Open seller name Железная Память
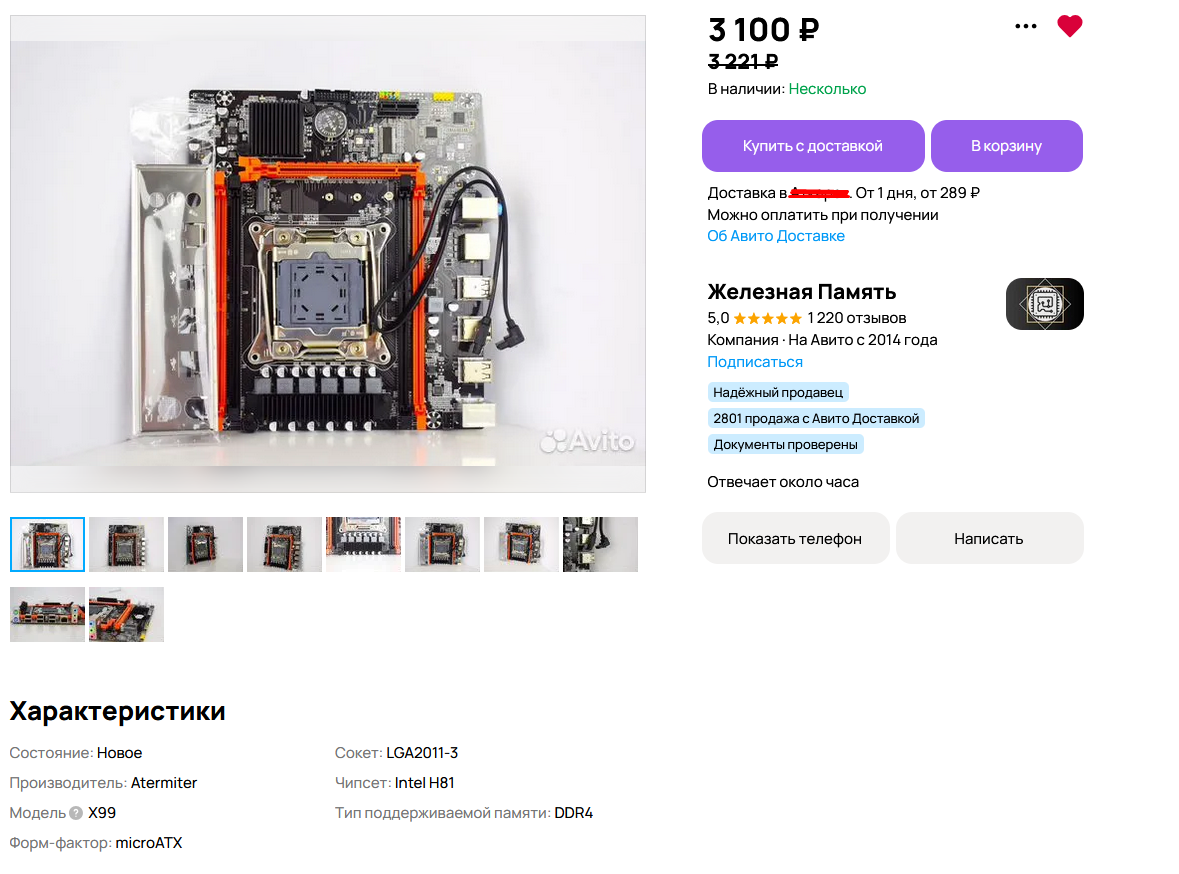Screen dimensions: 1179x874 click(802, 292)
